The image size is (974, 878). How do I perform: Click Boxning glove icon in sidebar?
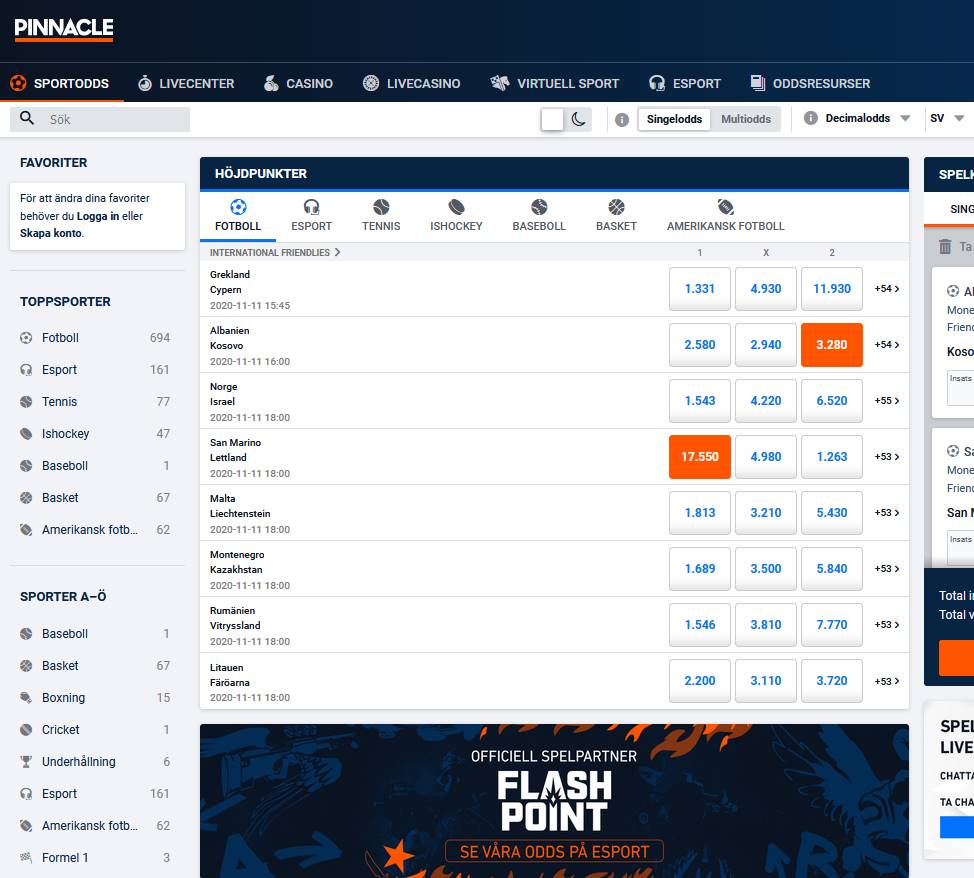pyautogui.click(x=26, y=698)
